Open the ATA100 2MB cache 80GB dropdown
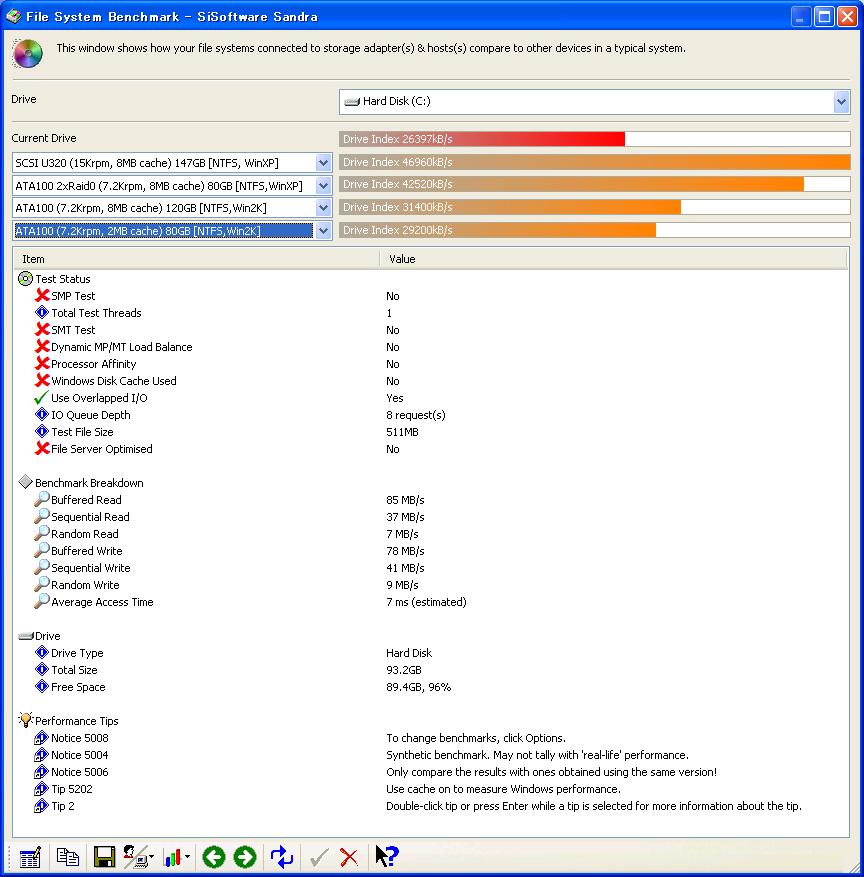 coord(323,230)
